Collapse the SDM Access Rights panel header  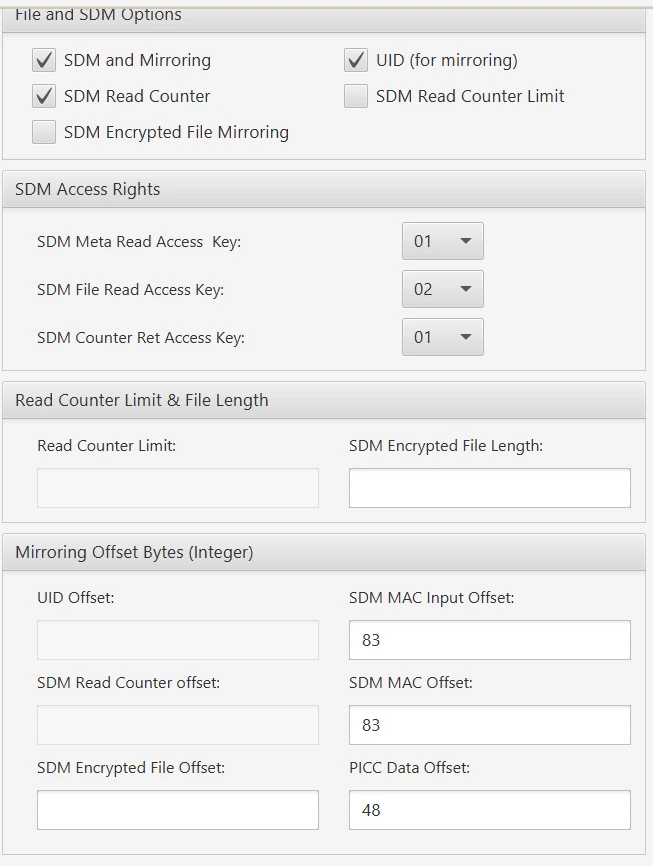click(x=324, y=190)
